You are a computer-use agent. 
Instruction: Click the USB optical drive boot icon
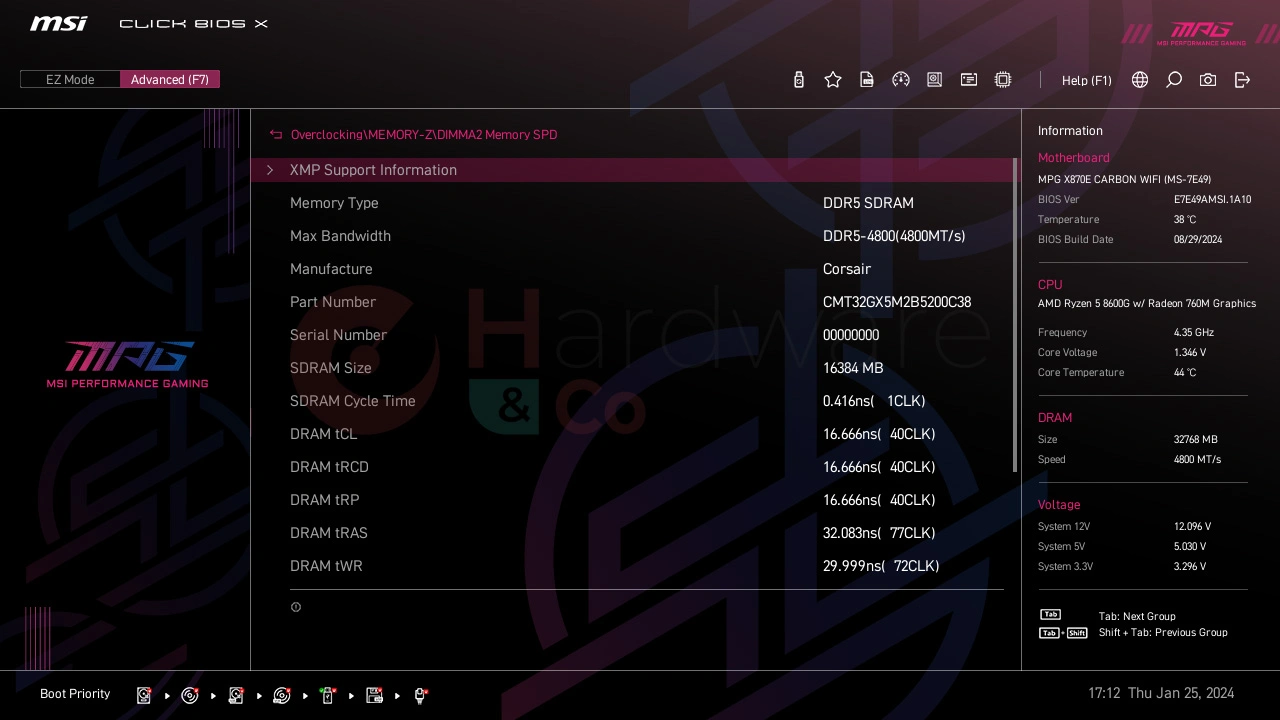tap(282, 695)
